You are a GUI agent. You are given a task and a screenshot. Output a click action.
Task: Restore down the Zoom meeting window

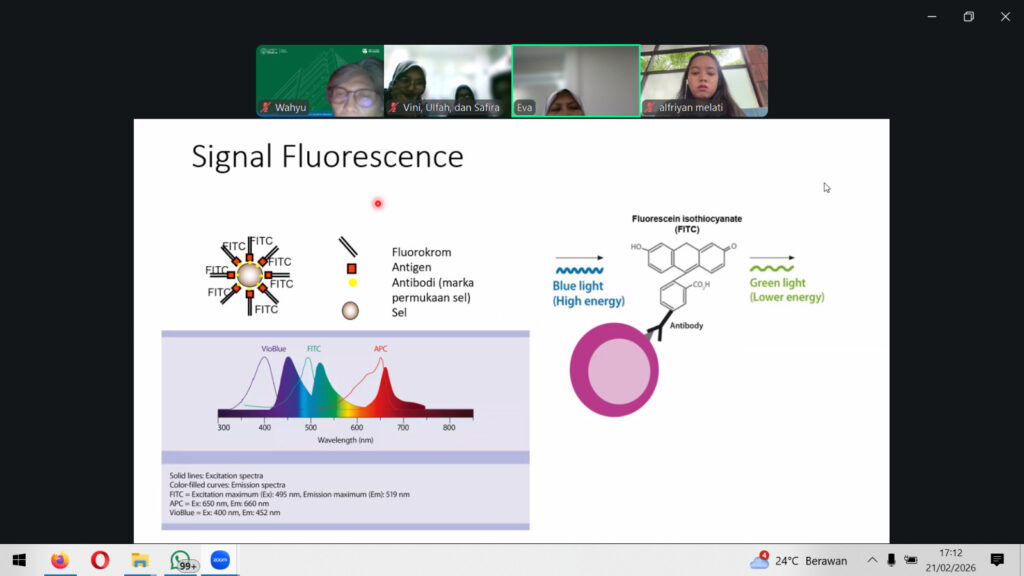[968, 16]
